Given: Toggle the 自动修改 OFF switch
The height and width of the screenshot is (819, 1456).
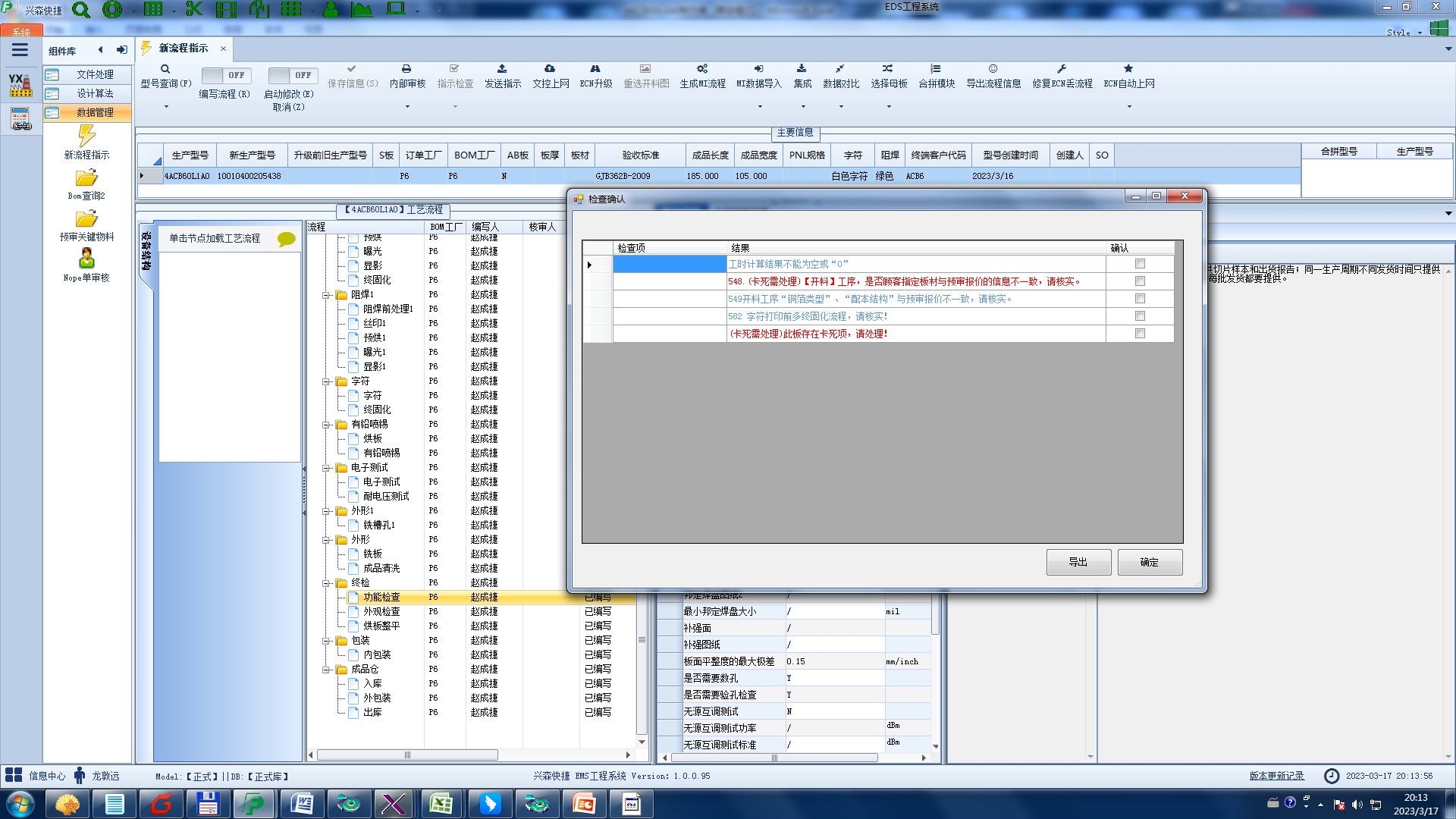Looking at the screenshot, I should [292, 75].
